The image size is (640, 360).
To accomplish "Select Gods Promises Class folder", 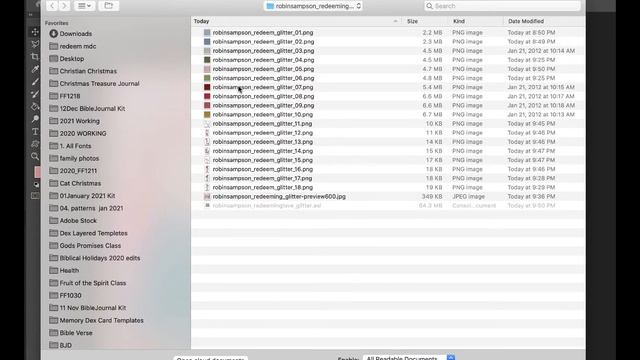I will tap(90, 245).
